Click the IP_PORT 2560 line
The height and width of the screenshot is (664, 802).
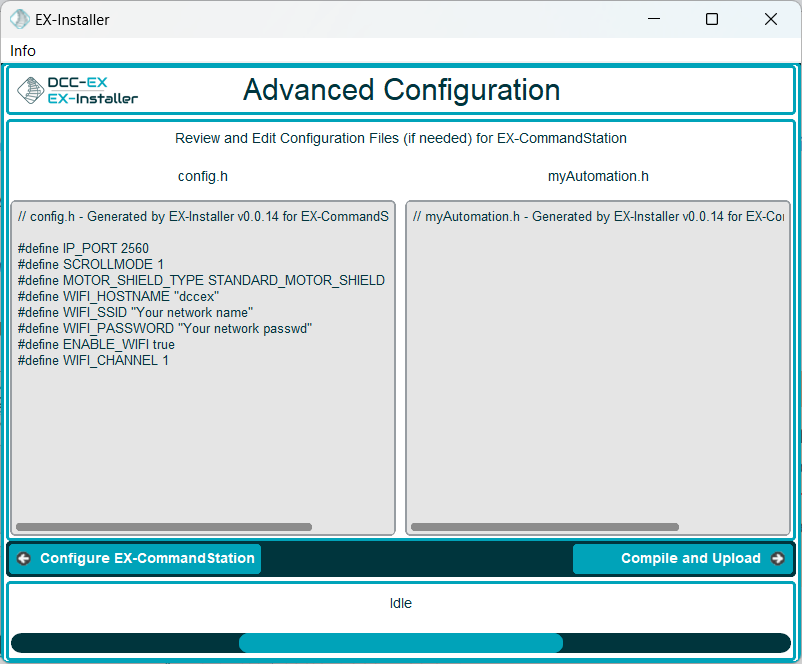(83, 248)
